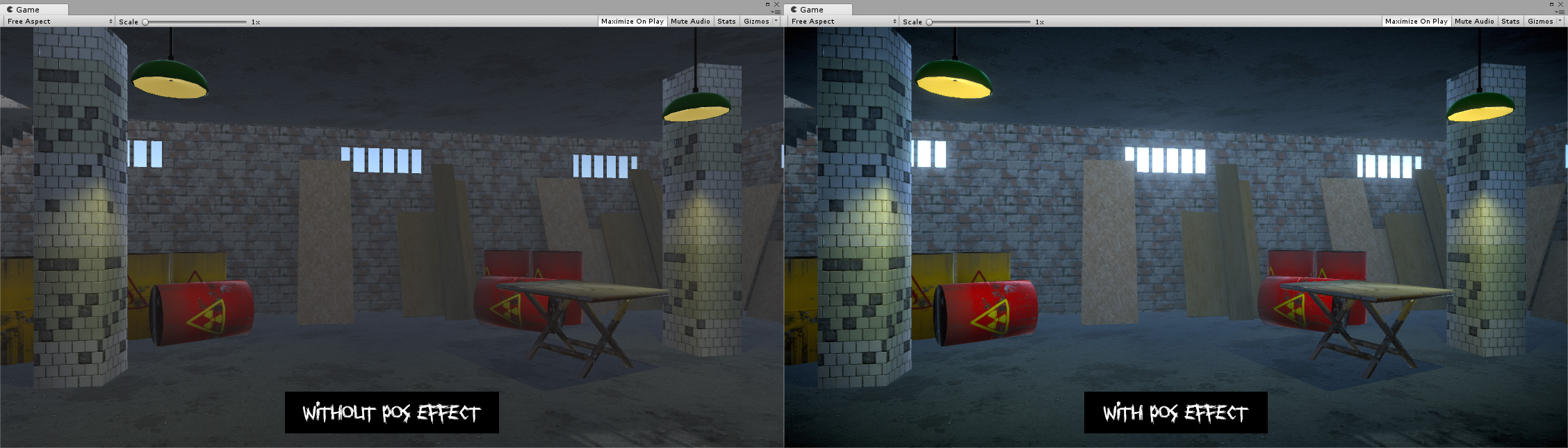Click the Scale slider in left Game view
The image size is (1568, 448).
[x=195, y=22]
